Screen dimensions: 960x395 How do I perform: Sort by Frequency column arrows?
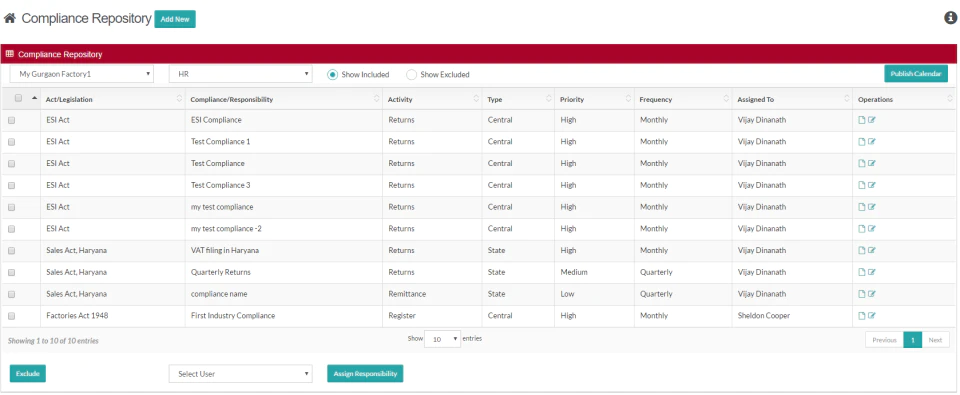pyautogui.click(x=726, y=99)
